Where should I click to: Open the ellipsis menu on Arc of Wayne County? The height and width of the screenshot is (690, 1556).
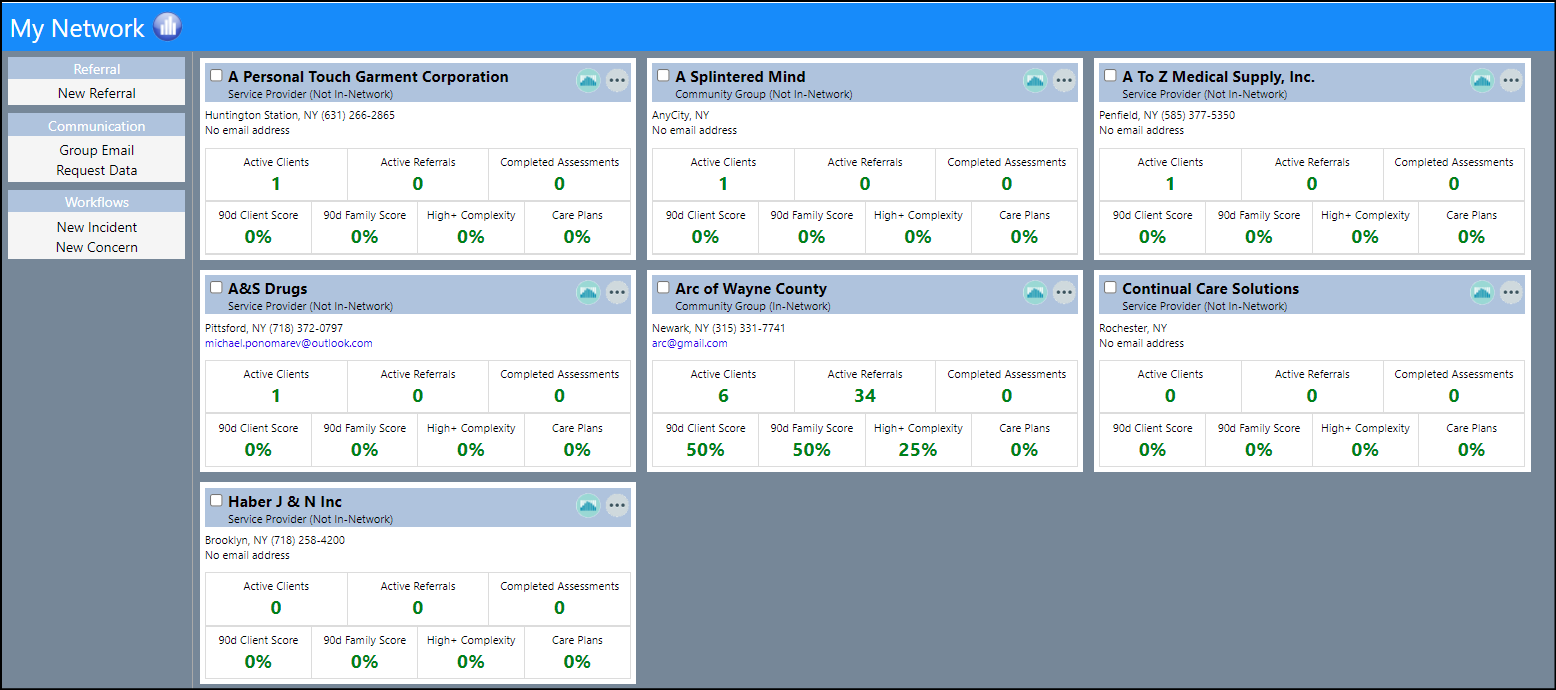tap(1064, 293)
